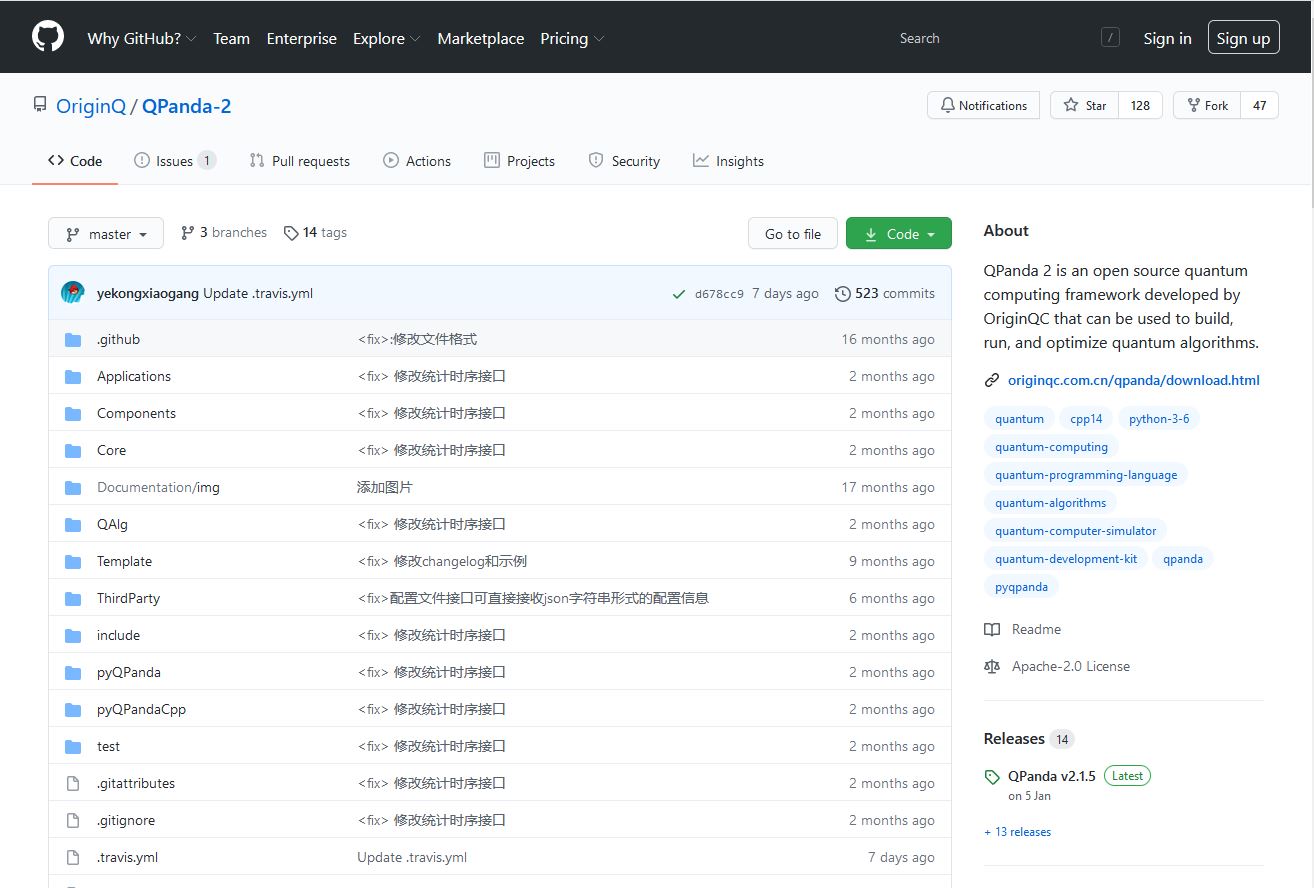The image size is (1314, 888).
Task: Click the .travis.yml file icon
Action: pyautogui.click(x=73, y=858)
